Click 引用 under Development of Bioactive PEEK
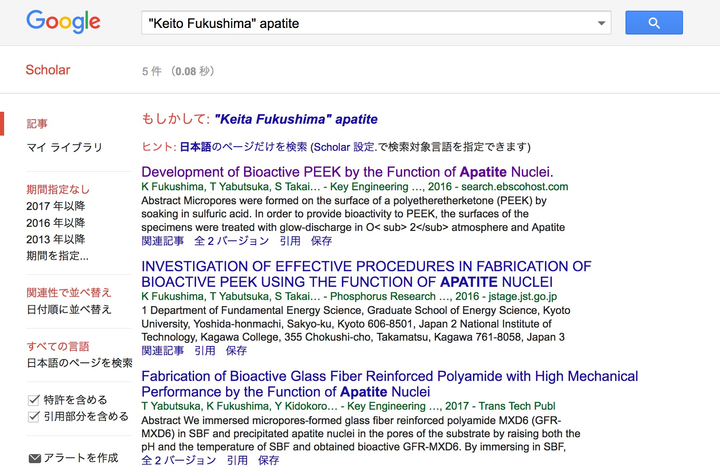This screenshot has width=720, height=466. (x=290, y=241)
